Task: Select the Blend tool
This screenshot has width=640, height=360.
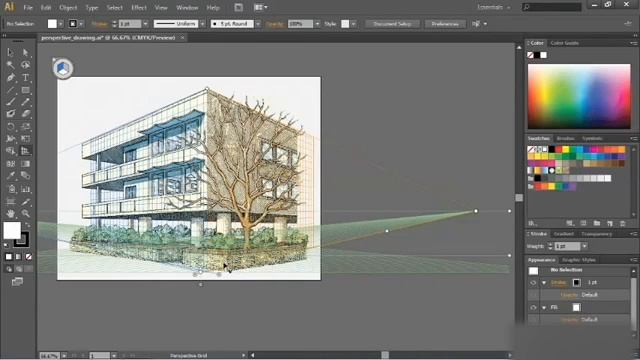Action: coord(25,176)
